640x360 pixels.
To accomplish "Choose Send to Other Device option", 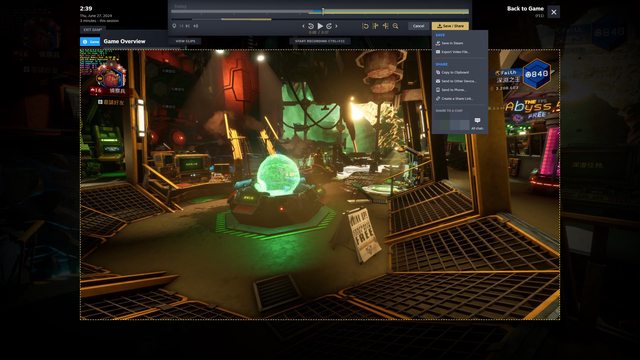I will click(456, 81).
